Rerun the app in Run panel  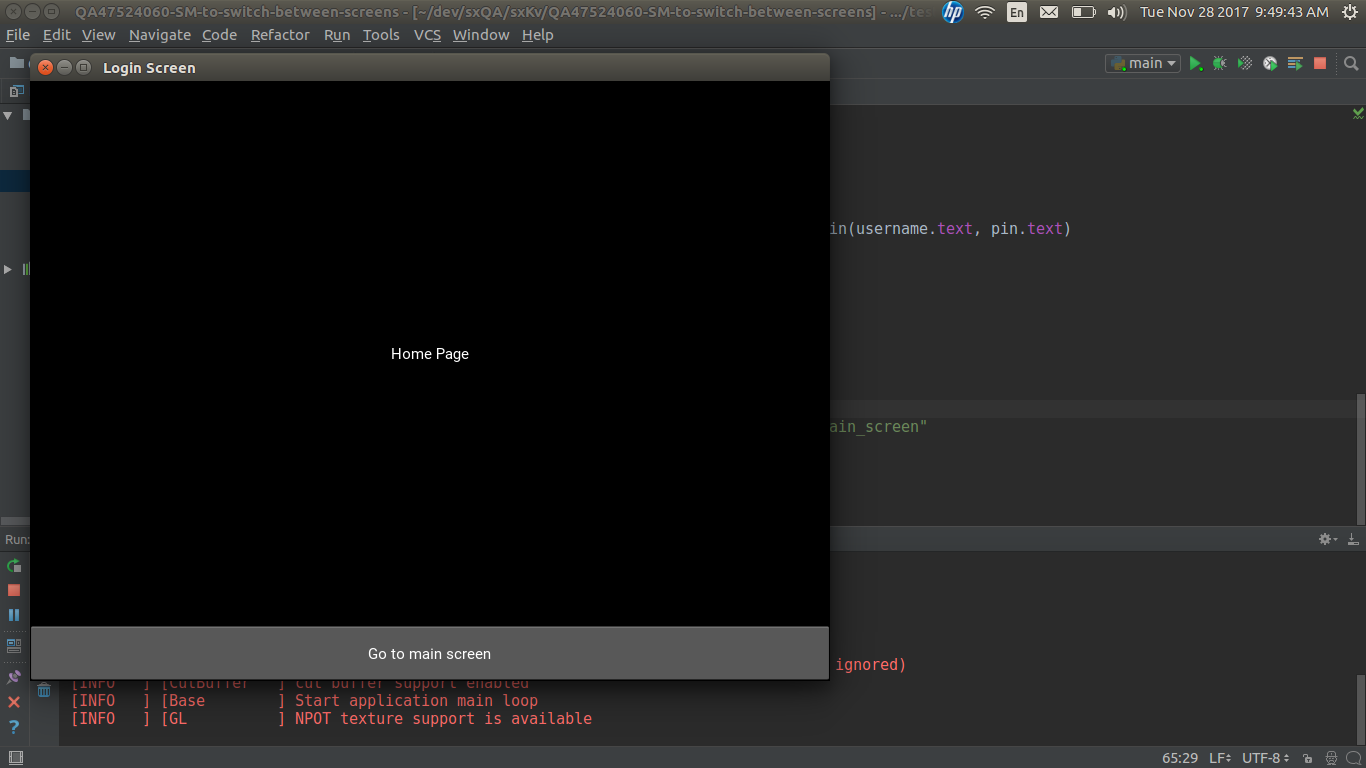(14, 566)
